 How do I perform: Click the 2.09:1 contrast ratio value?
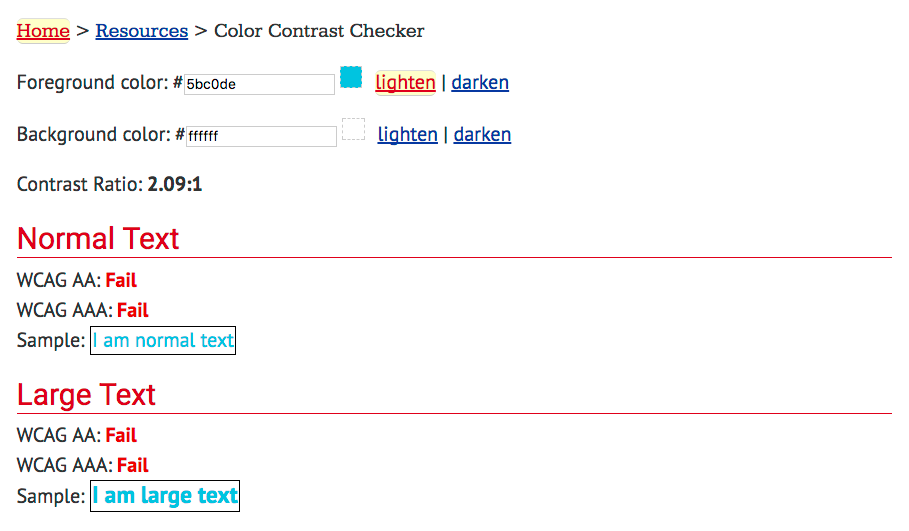tap(175, 184)
